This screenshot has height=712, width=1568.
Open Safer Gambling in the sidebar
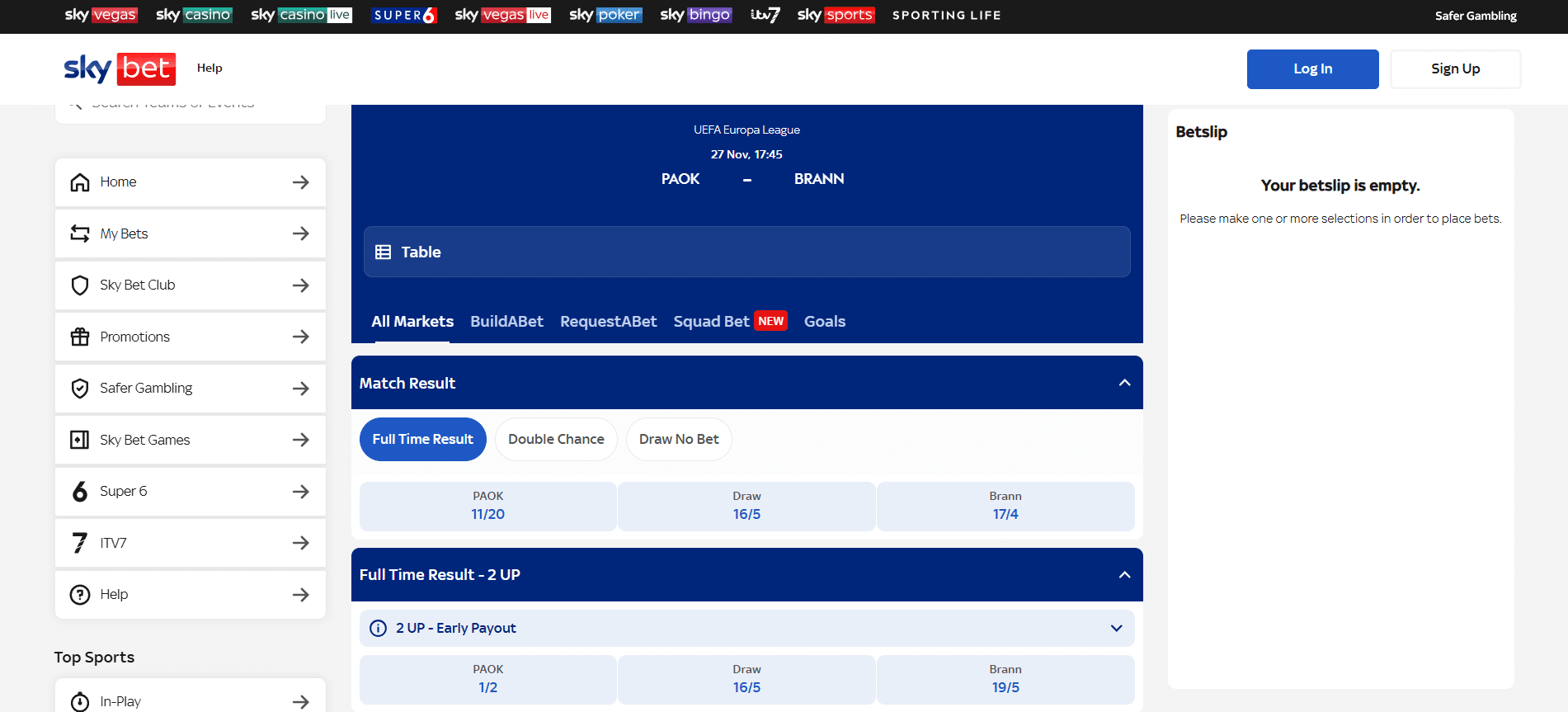(x=191, y=389)
